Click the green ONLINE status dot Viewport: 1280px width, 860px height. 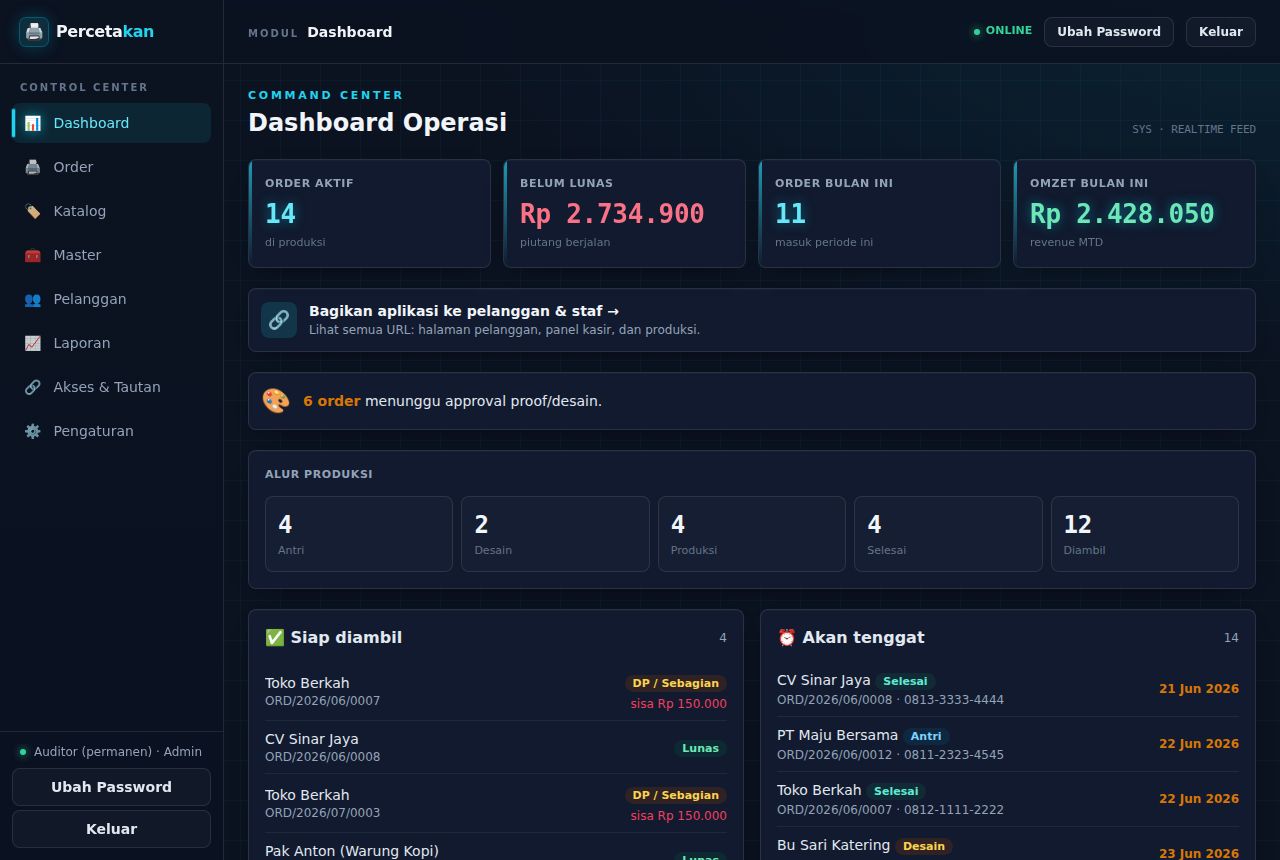[x=977, y=32]
